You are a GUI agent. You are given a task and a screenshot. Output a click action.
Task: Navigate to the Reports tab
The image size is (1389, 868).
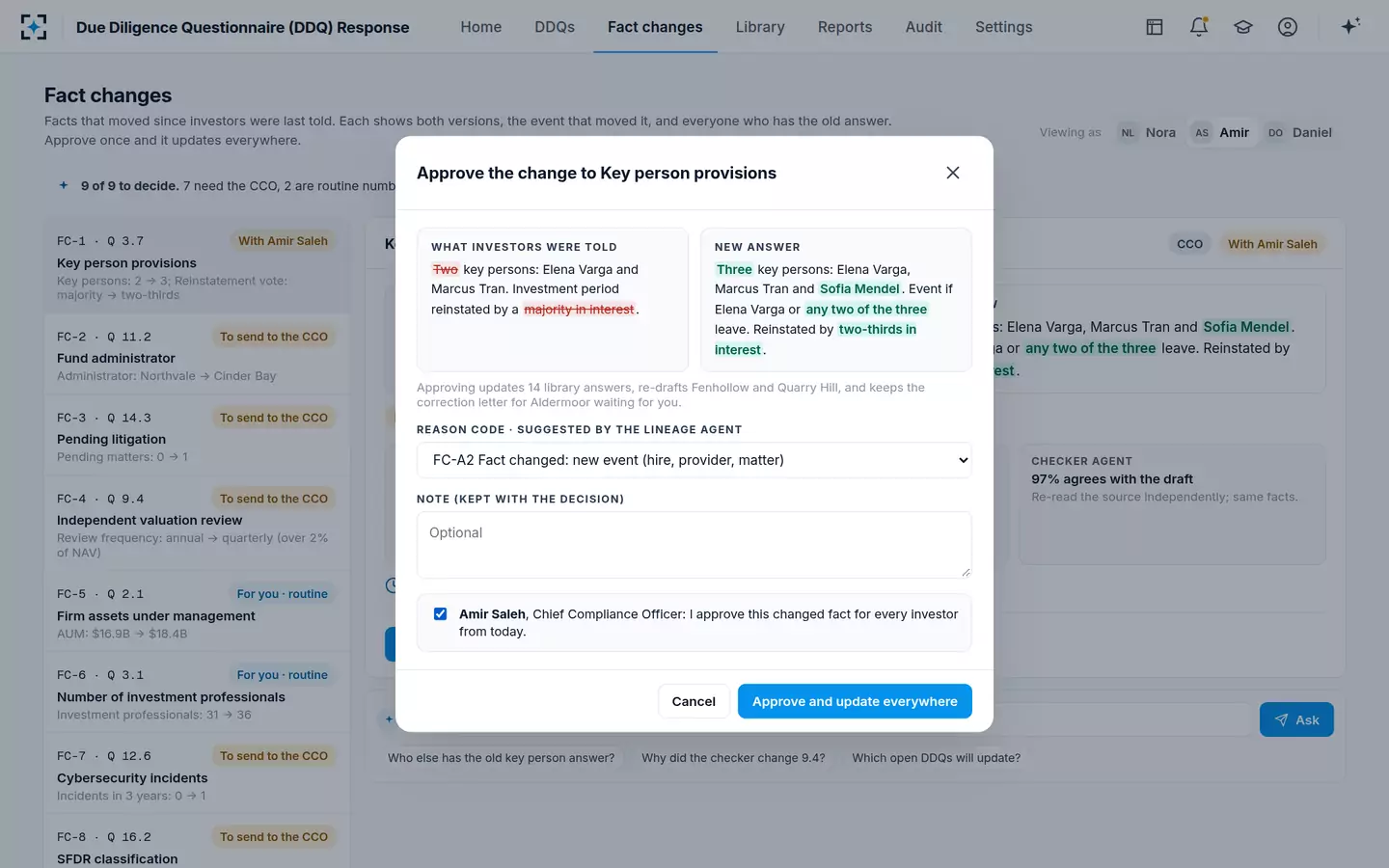[x=845, y=27]
